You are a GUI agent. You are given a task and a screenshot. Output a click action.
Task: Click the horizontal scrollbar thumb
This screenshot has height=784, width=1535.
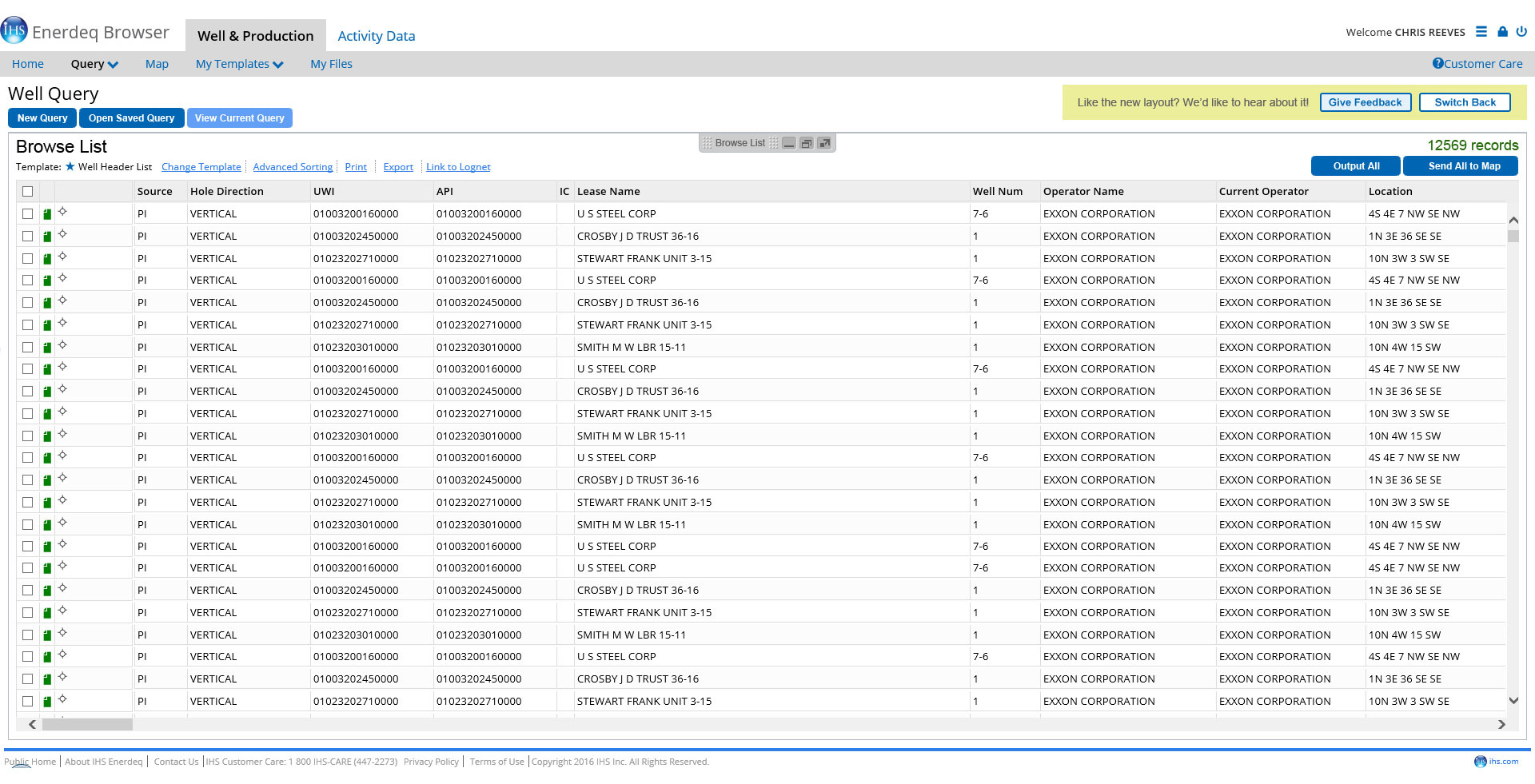[87, 724]
